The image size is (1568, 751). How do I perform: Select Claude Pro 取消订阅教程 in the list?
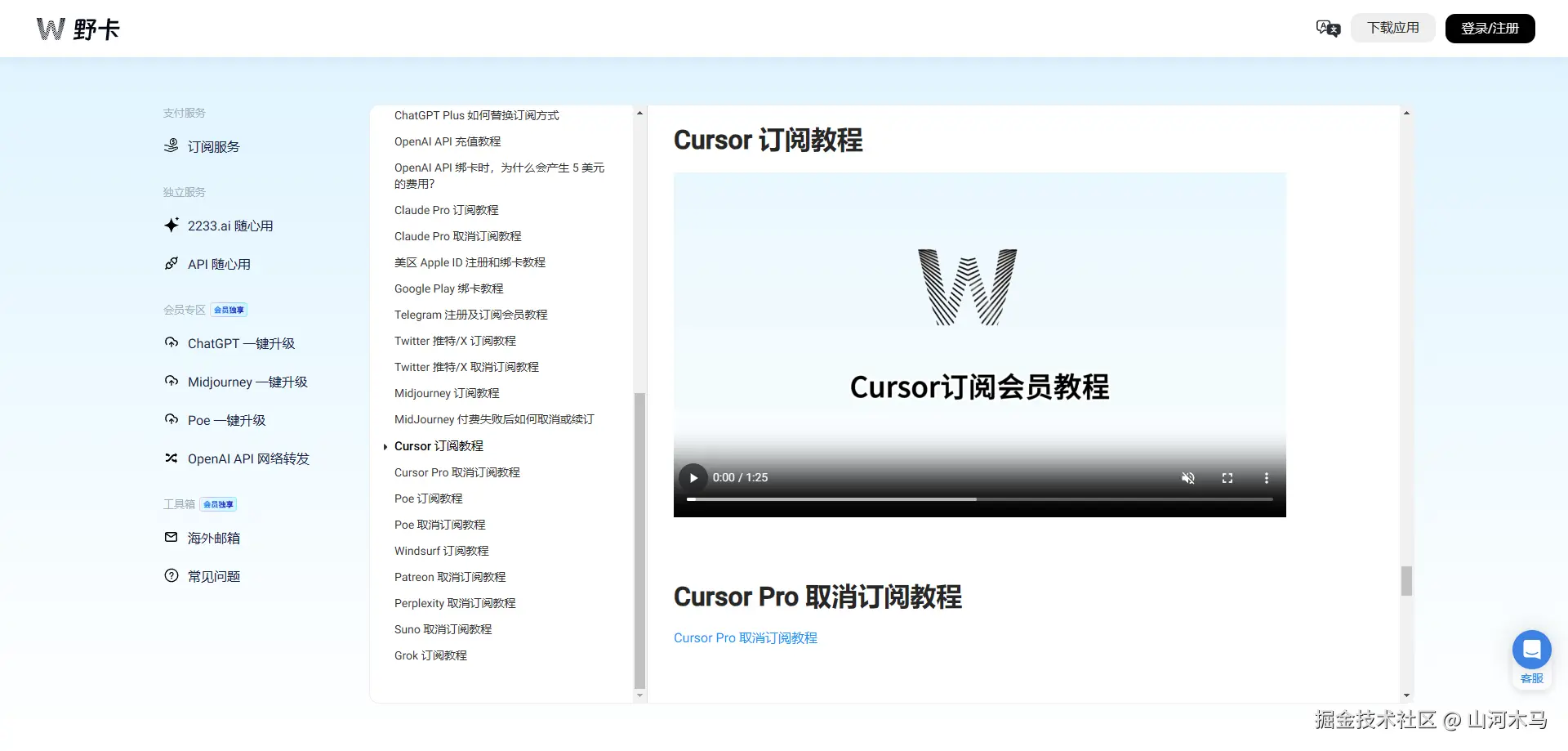(457, 236)
